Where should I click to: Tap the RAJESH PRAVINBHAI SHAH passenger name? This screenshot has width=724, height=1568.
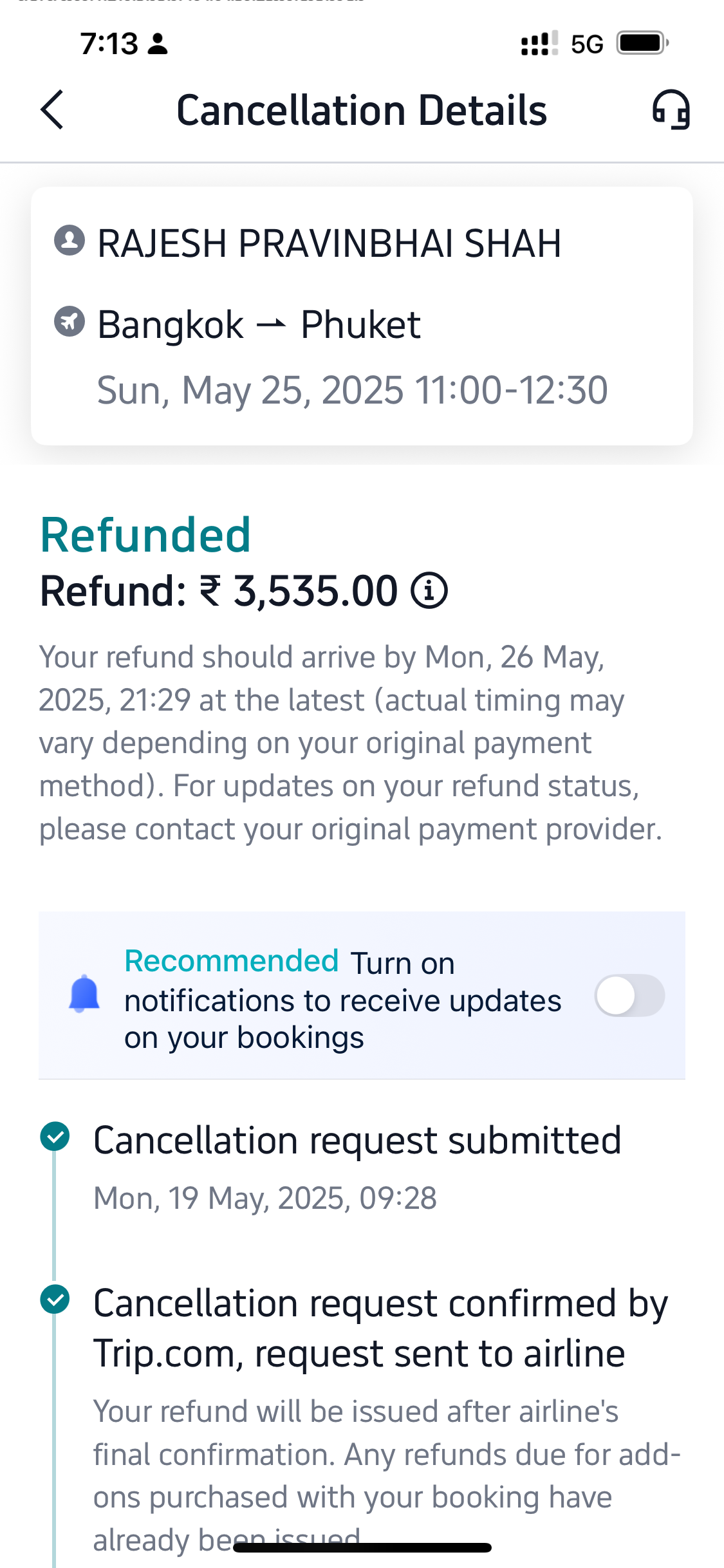(x=329, y=243)
